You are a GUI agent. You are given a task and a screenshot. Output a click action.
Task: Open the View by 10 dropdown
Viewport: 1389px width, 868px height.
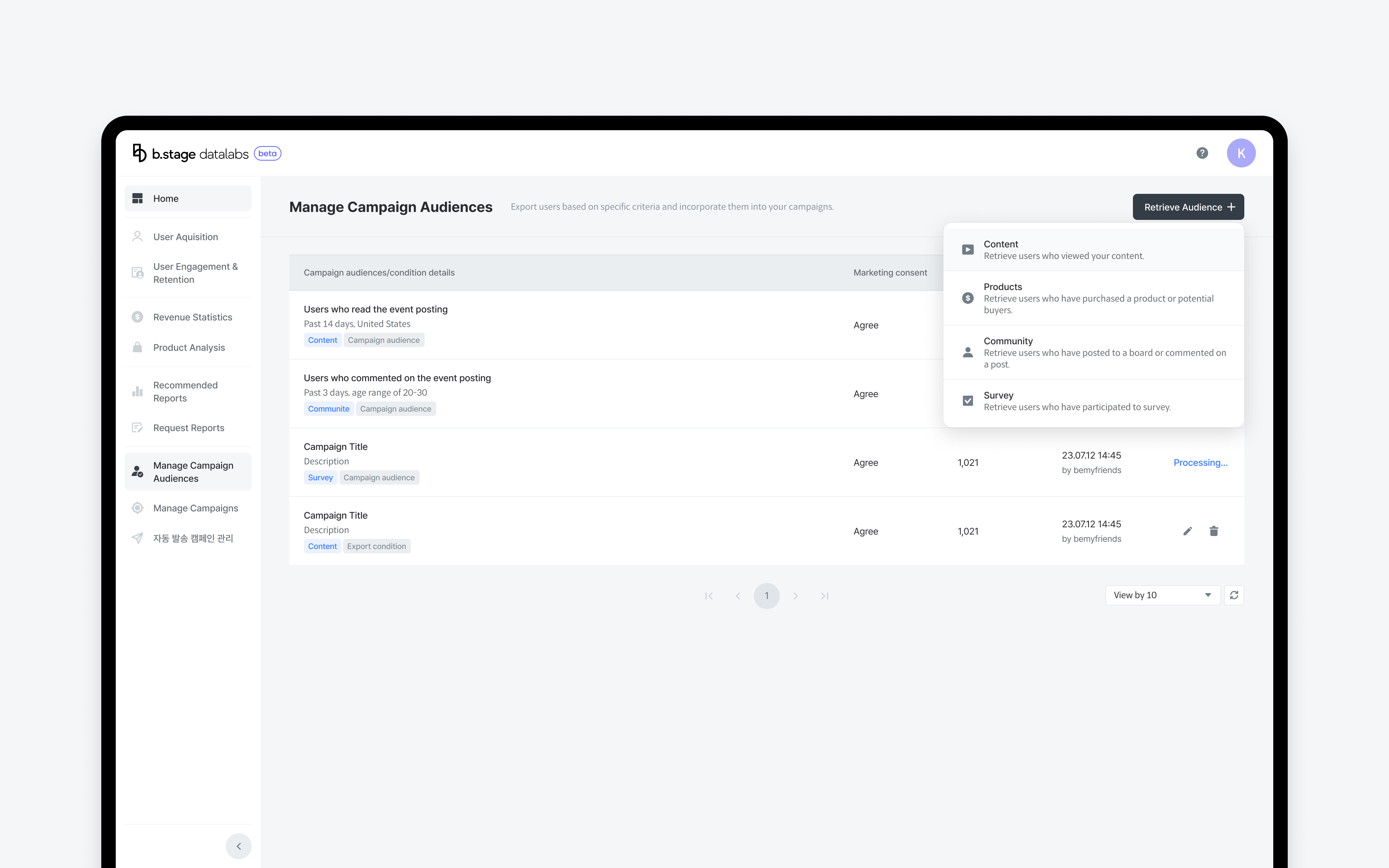[x=1162, y=595]
